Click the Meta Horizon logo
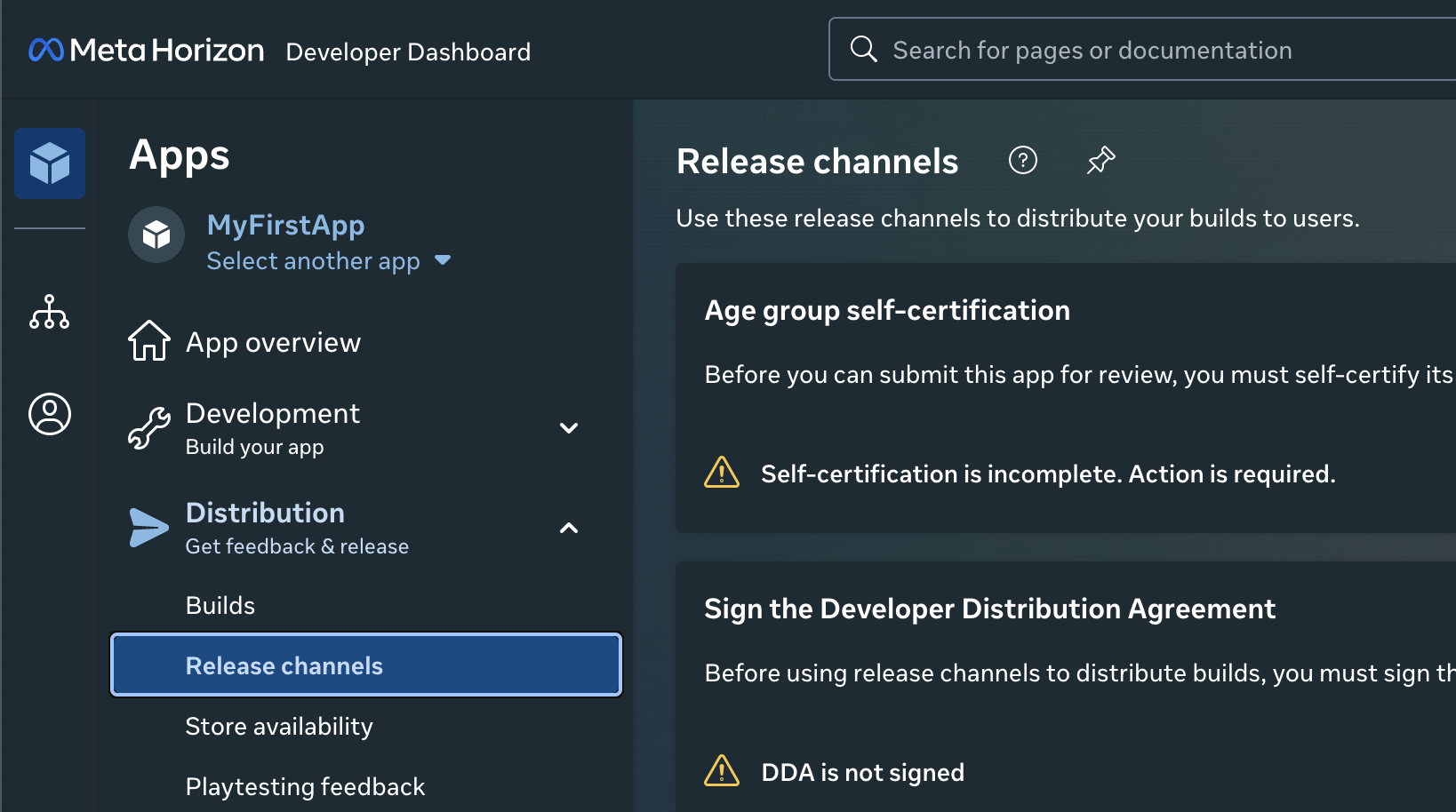 pyautogui.click(x=145, y=49)
